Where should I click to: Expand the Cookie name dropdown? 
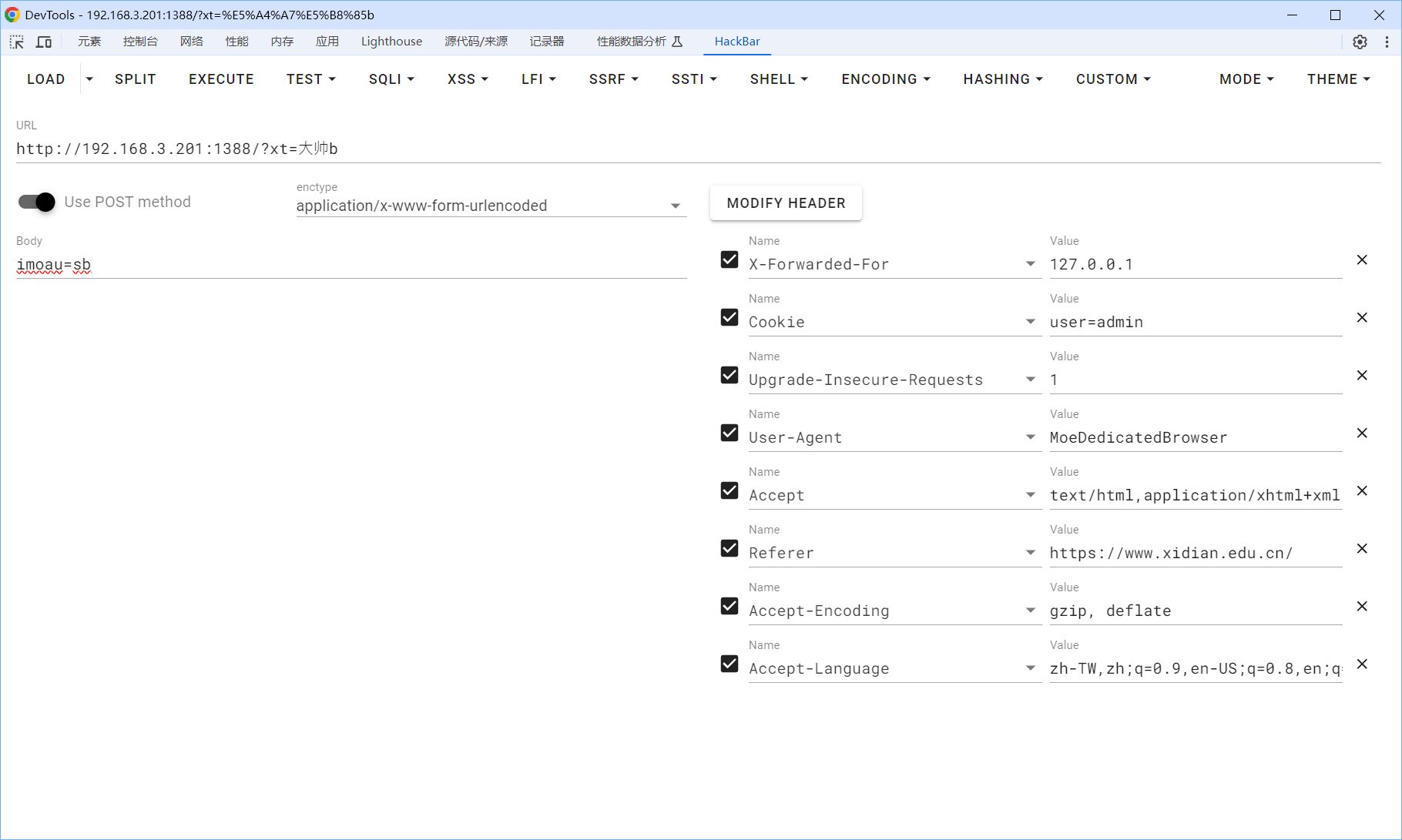(1031, 322)
